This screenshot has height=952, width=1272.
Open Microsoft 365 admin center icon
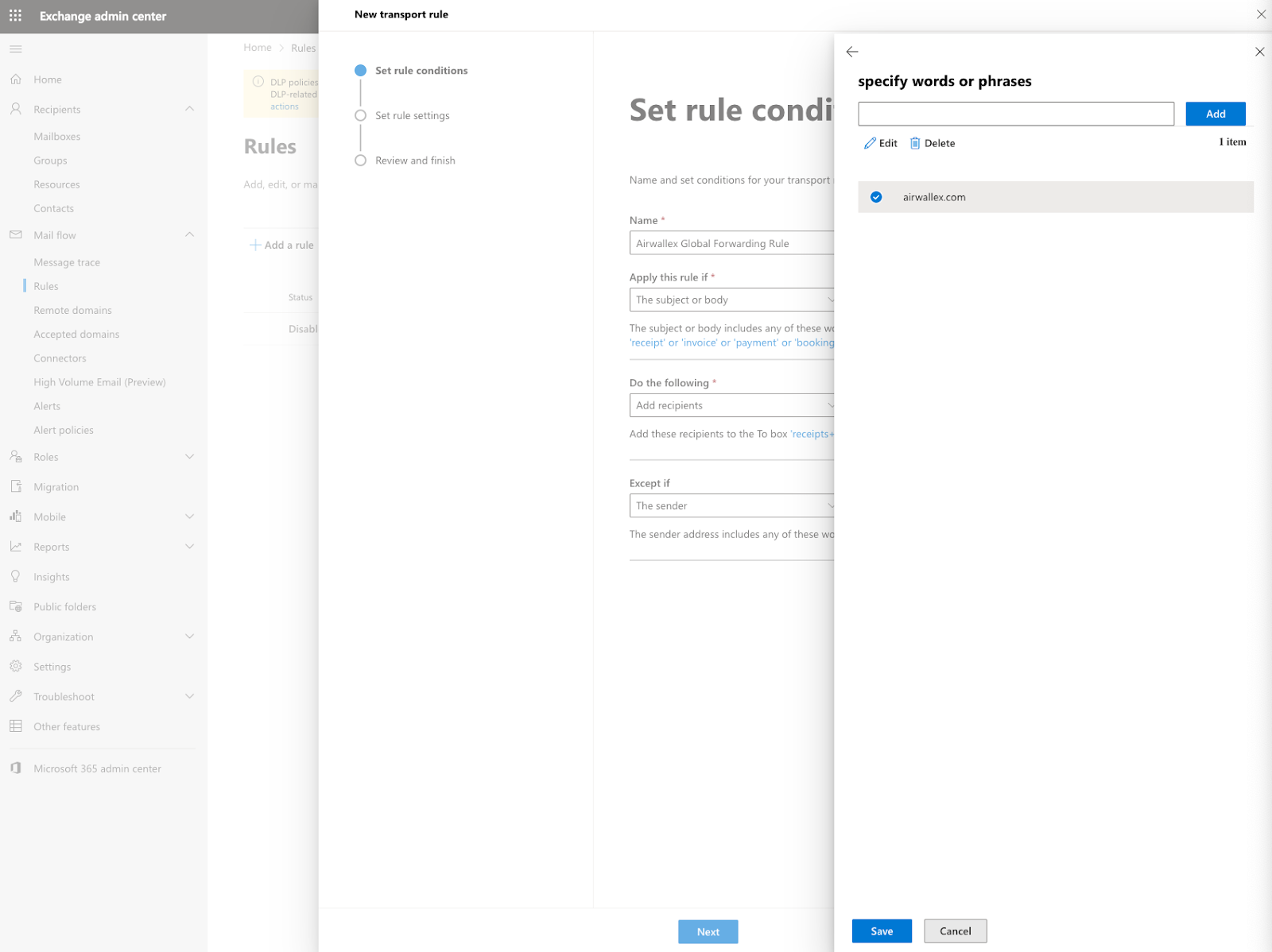(15, 768)
